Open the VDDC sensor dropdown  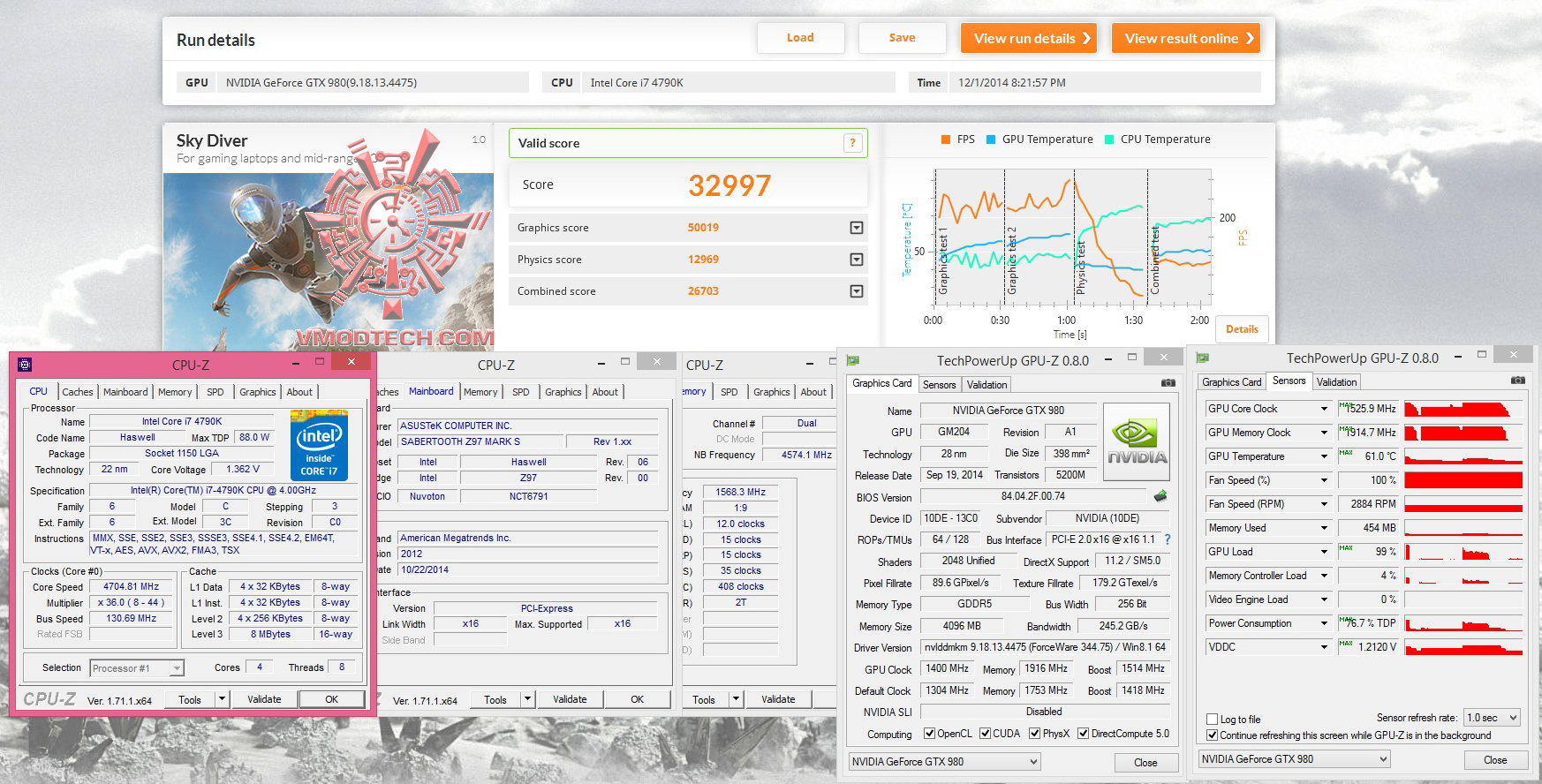coord(1324,647)
